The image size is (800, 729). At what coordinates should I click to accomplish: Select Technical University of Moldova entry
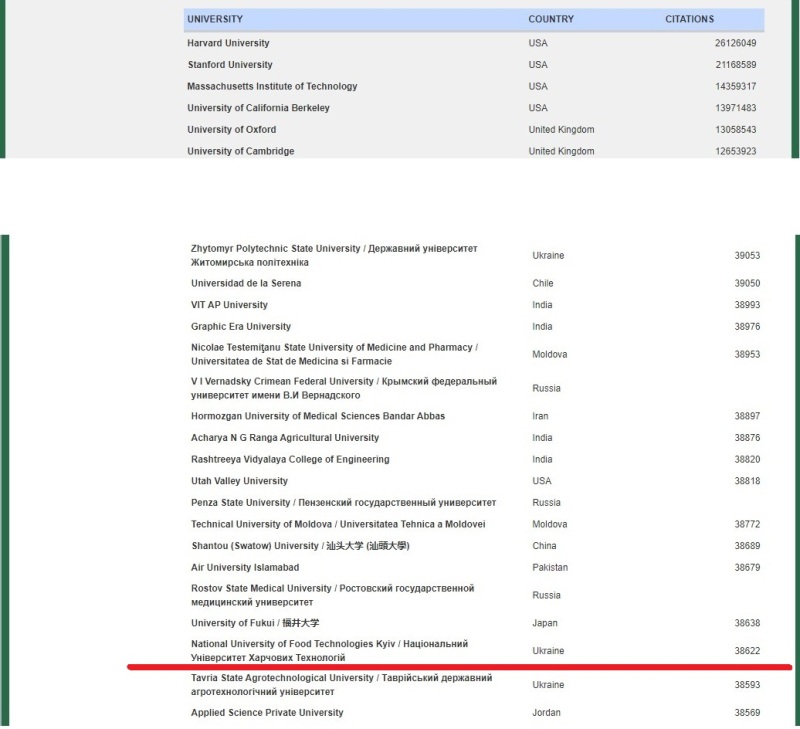point(338,524)
